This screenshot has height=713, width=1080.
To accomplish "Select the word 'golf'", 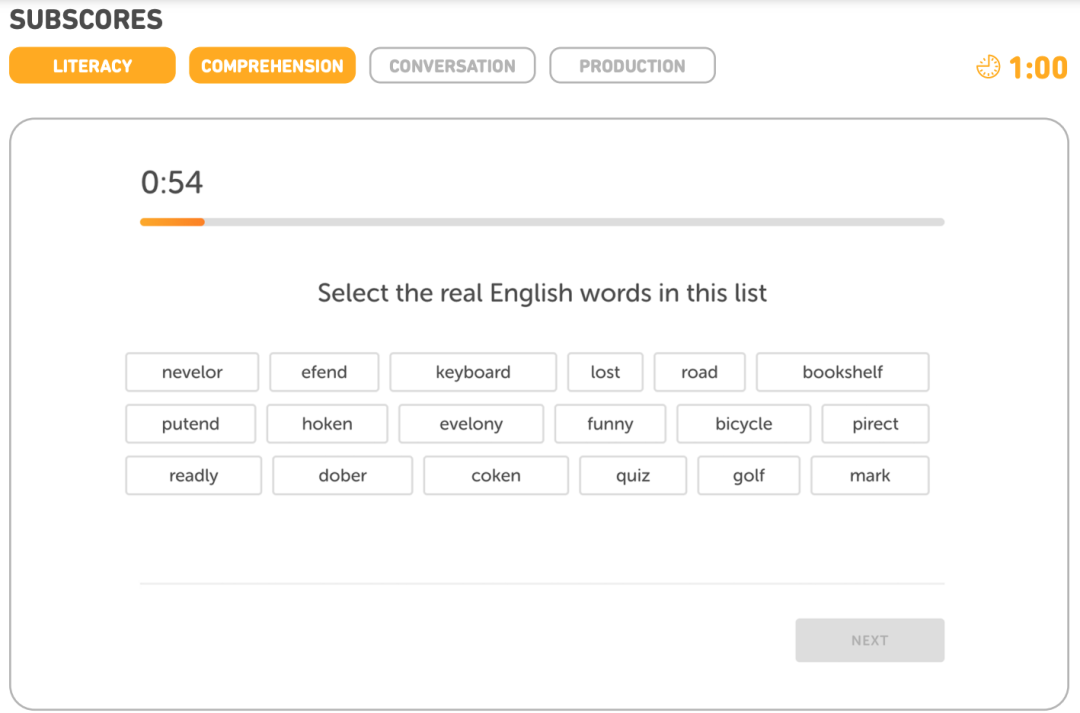I will (748, 476).
